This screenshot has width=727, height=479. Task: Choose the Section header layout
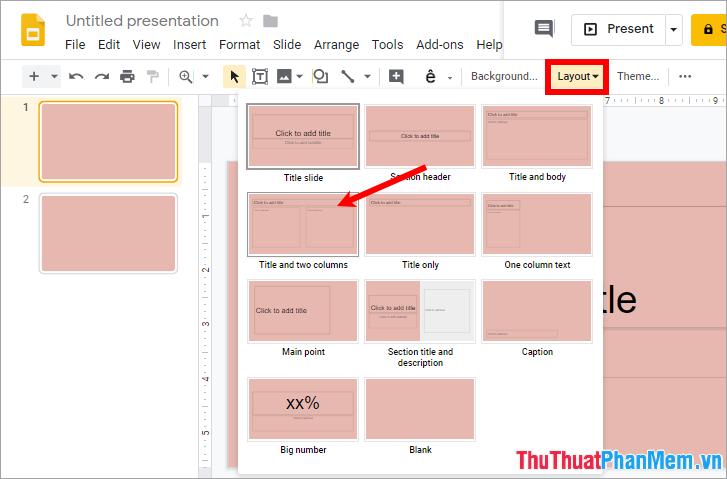click(420, 136)
